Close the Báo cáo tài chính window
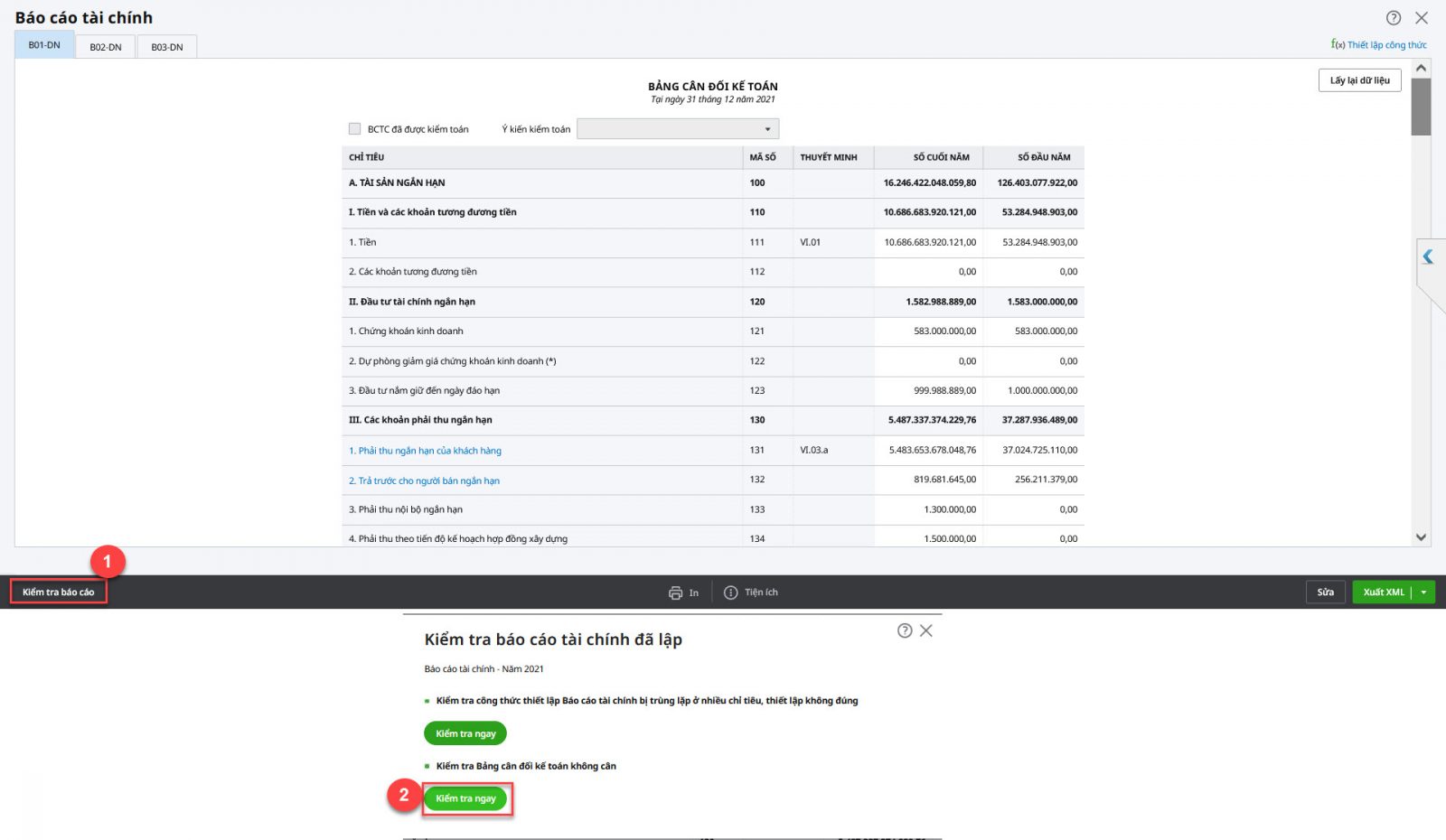1446x840 pixels. tap(1422, 18)
